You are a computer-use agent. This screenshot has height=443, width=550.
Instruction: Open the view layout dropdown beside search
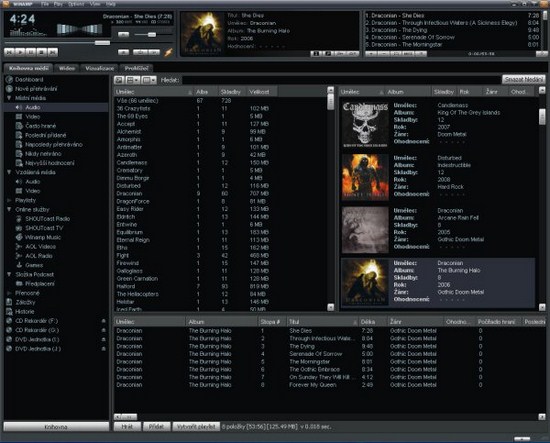tap(132, 80)
